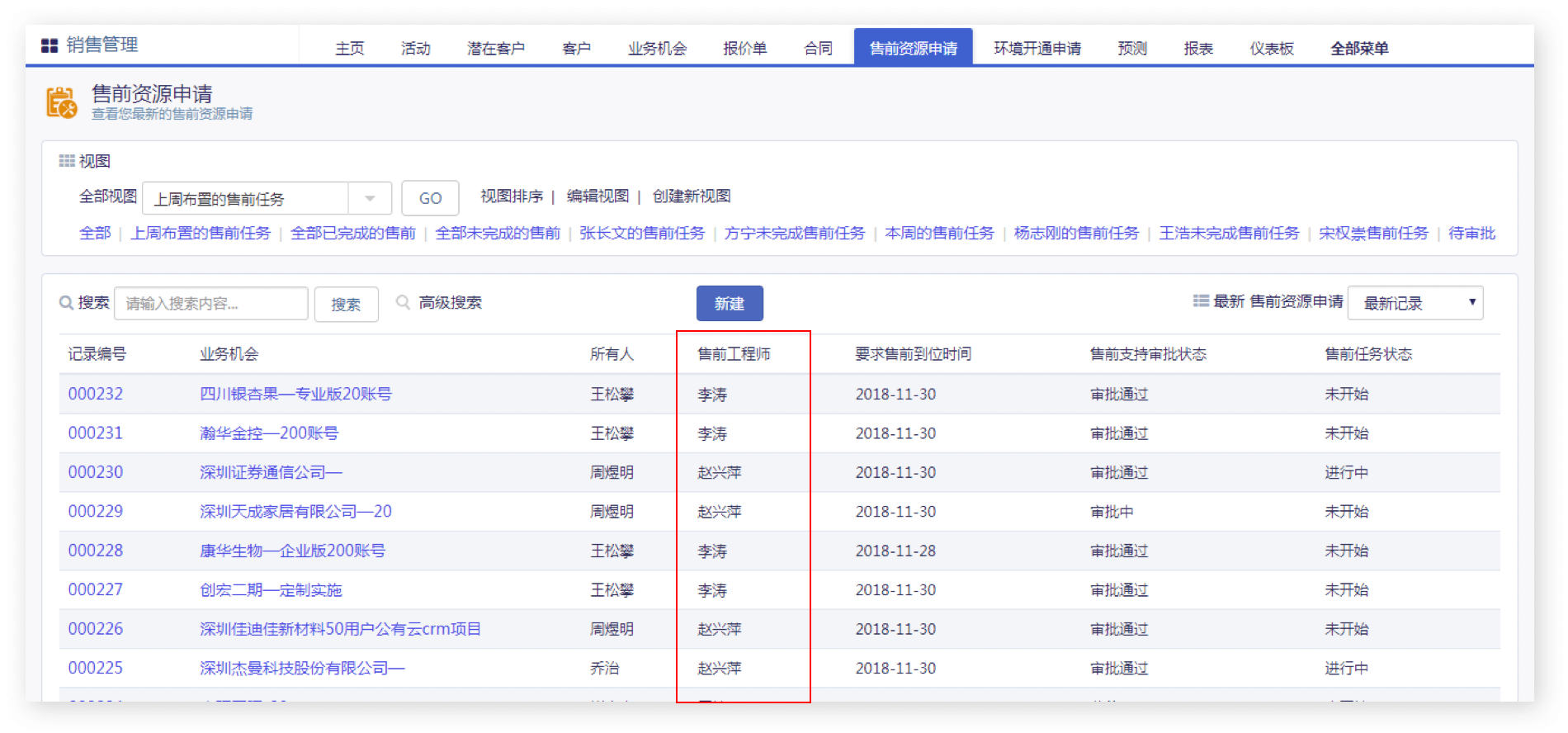Select 上周布置的售前任务 view link
The height and width of the screenshot is (733, 1568).
[201, 234]
